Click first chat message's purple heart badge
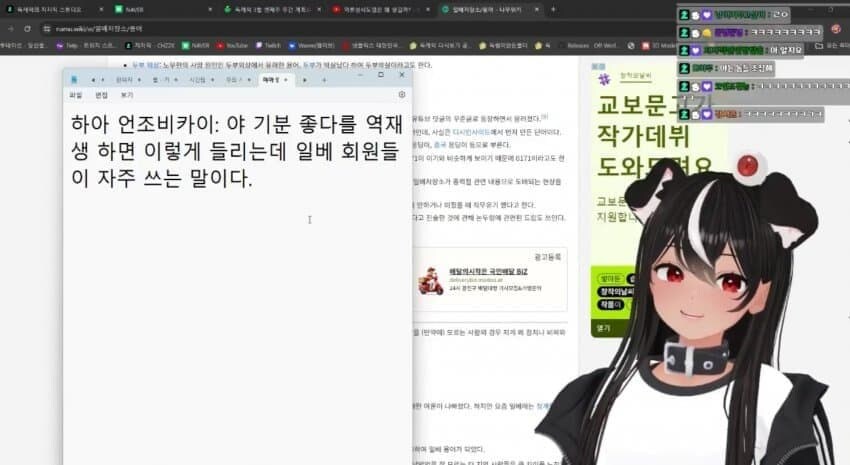 (707, 15)
